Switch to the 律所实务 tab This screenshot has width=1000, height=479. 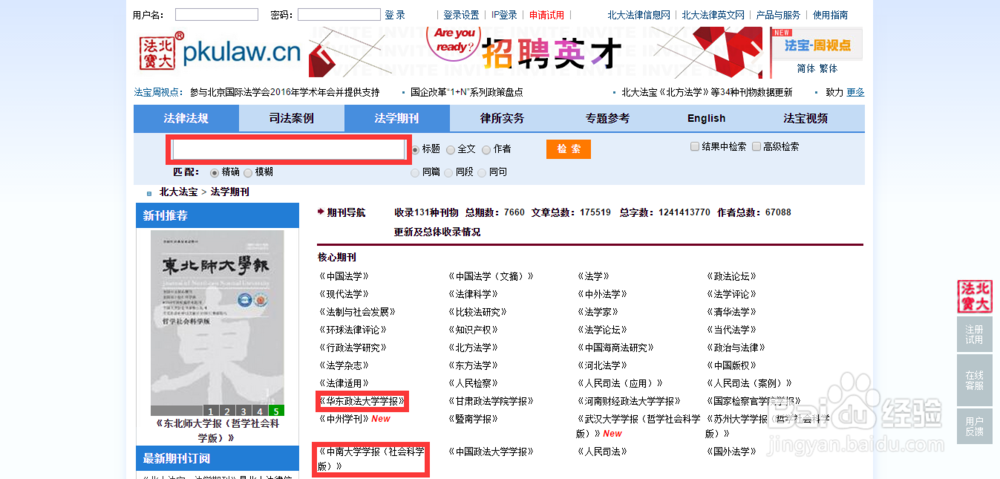click(x=502, y=118)
